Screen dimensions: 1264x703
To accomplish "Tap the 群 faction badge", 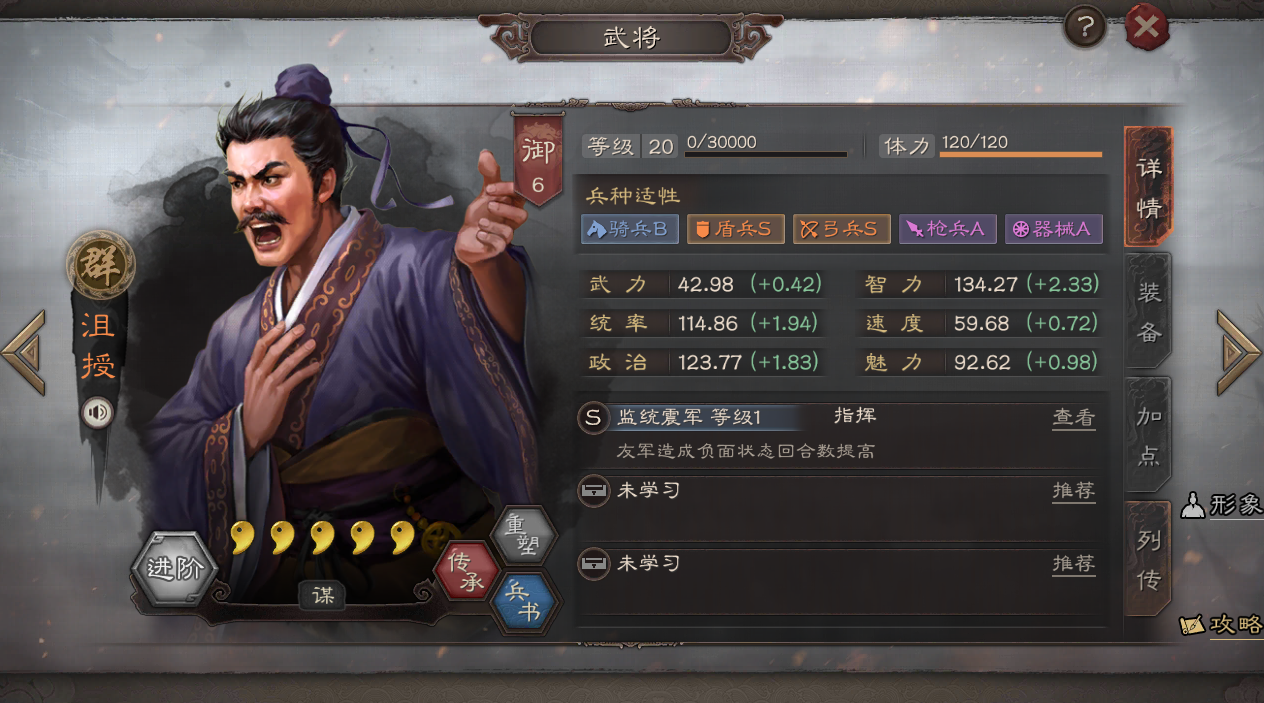I will (100, 265).
